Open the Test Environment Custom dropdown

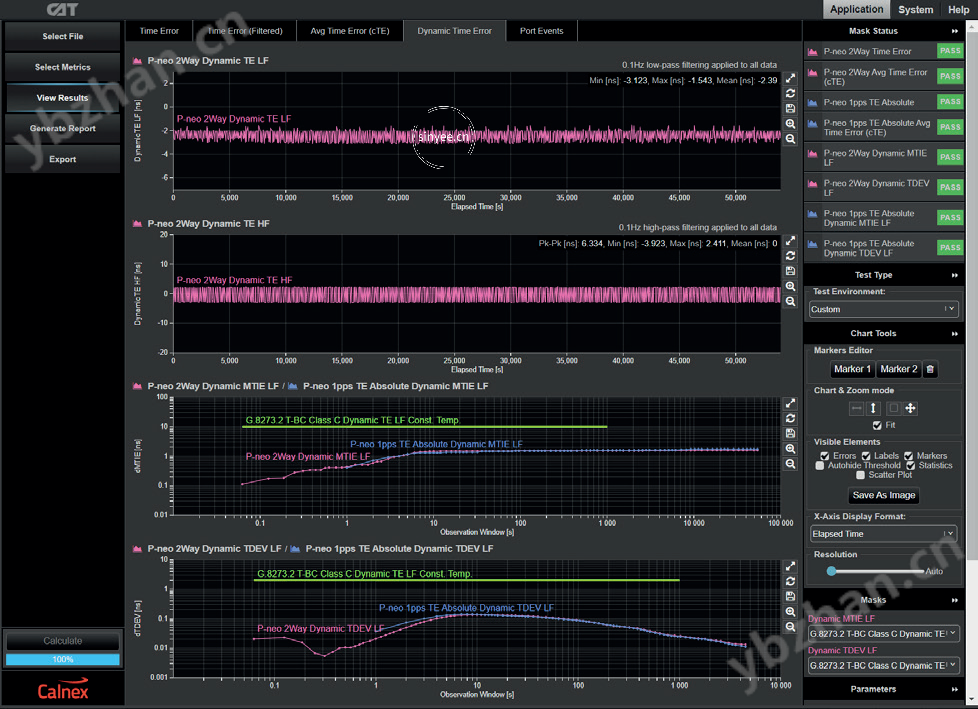(883, 309)
